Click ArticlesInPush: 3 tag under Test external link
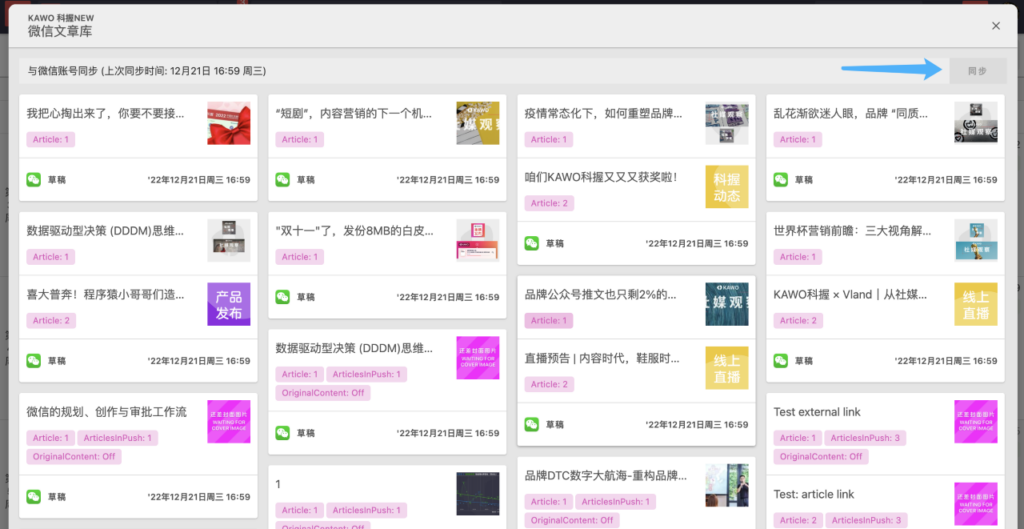1024x529 pixels. click(x=865, y=438)
